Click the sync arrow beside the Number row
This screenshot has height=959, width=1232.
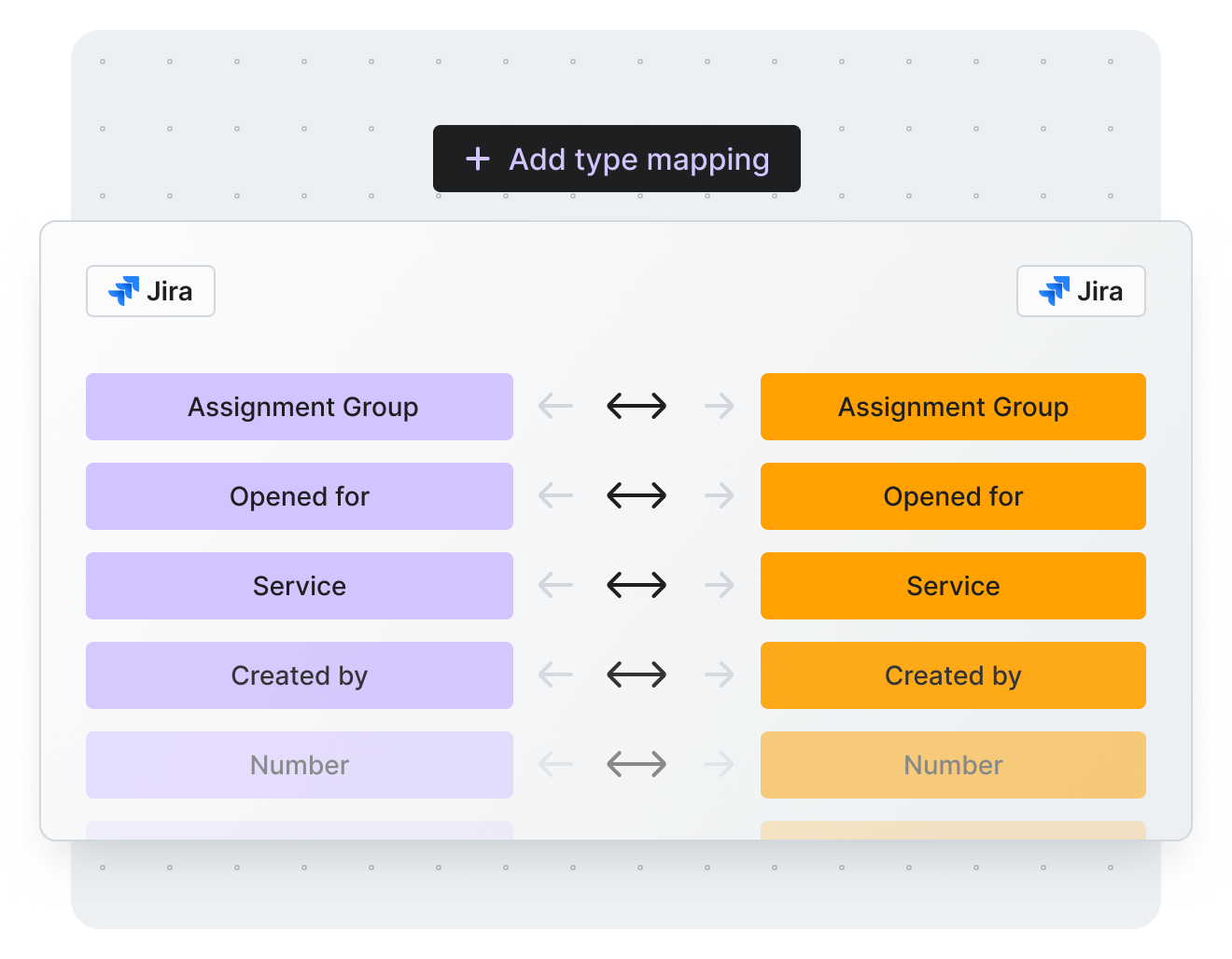pyautogui.click(x=636, y=764)
